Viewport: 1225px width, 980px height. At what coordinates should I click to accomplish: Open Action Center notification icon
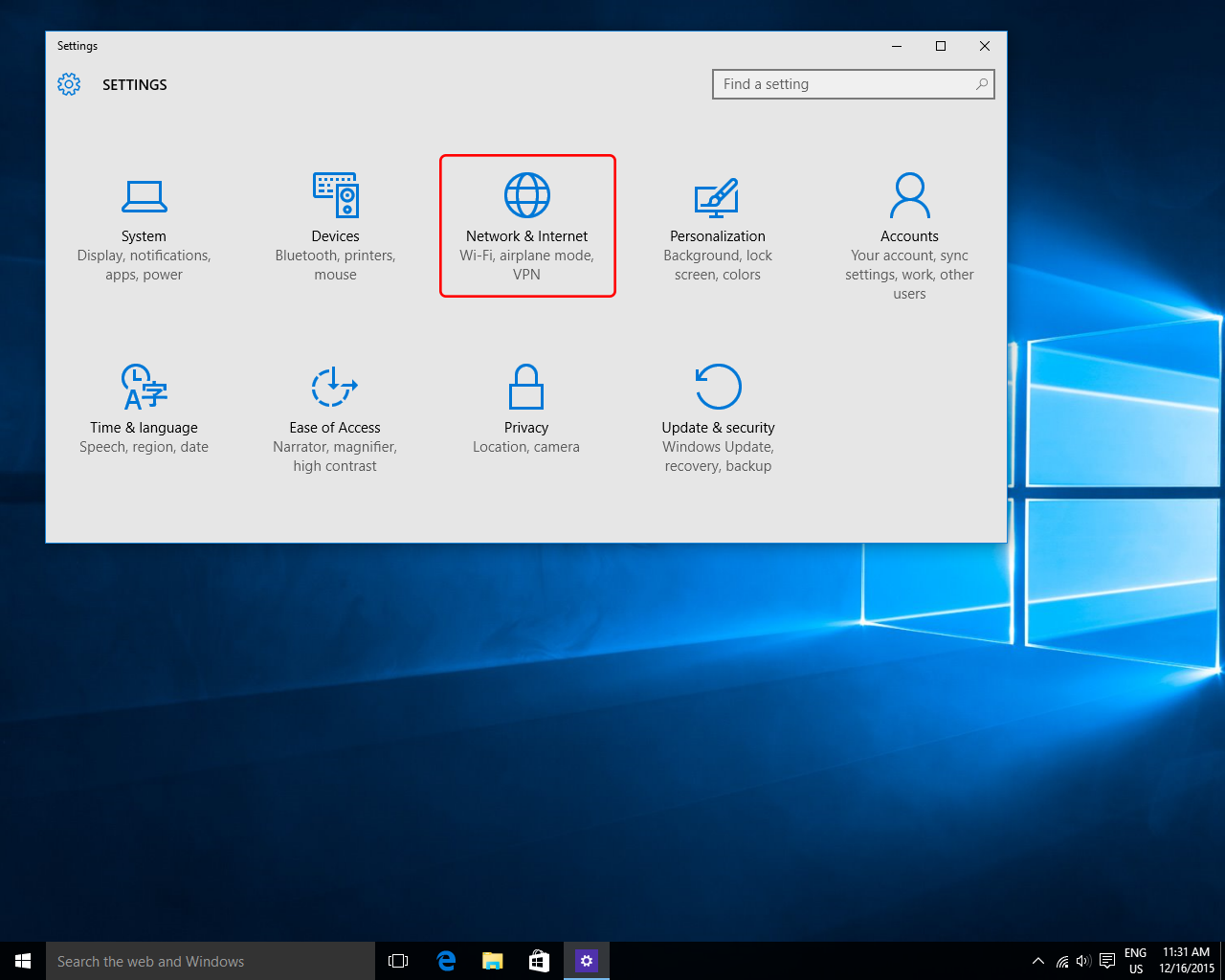click(1107, 961)
